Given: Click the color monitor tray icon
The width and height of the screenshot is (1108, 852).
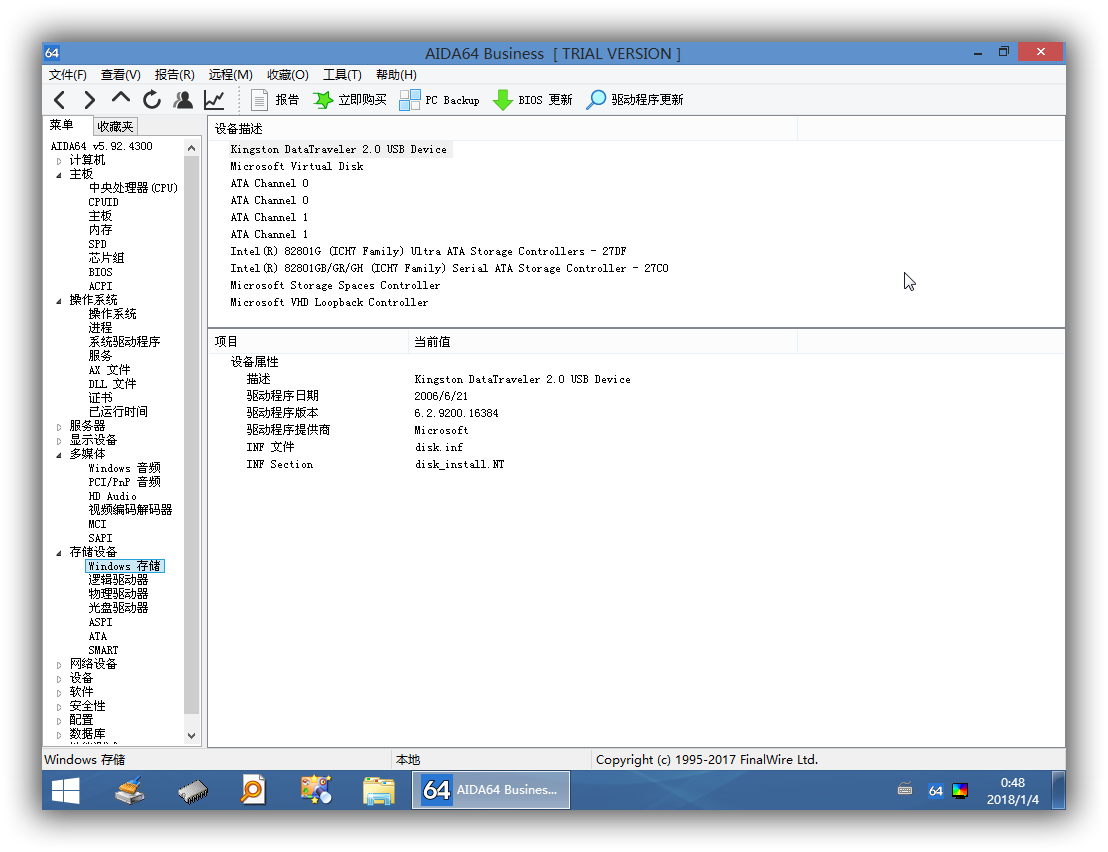Looking at the screenshot, I should pyautogui.click(x=960, y=791).
